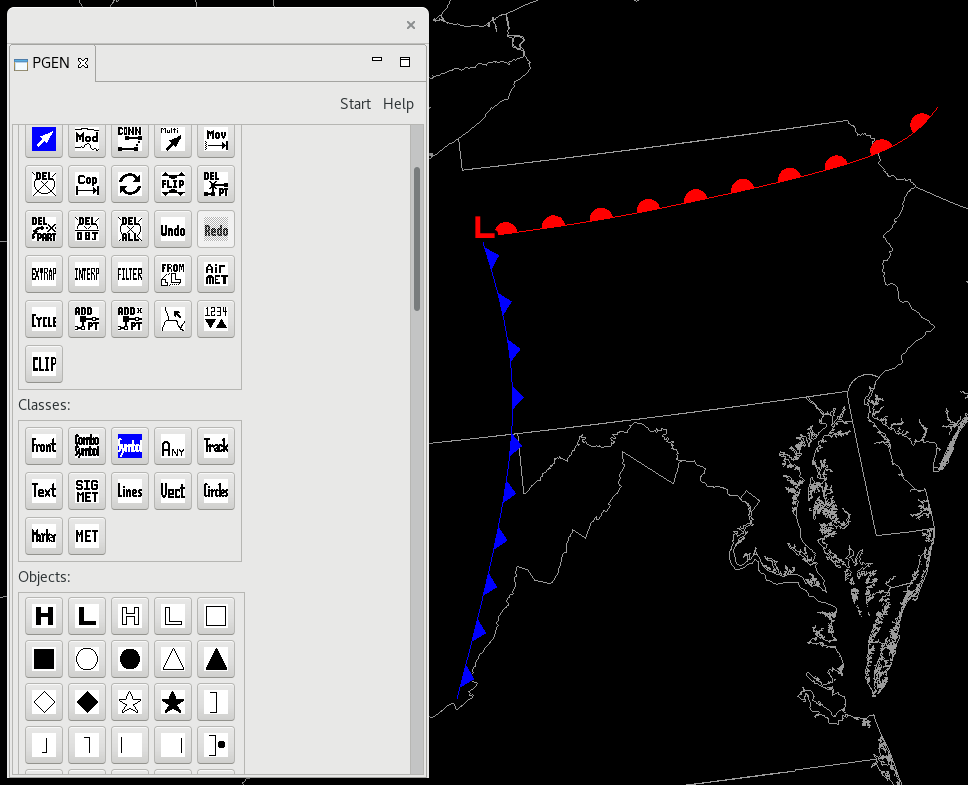The image size is (968, 785).
Task: Select the Mod modify tool
Action: pos(87,139)
